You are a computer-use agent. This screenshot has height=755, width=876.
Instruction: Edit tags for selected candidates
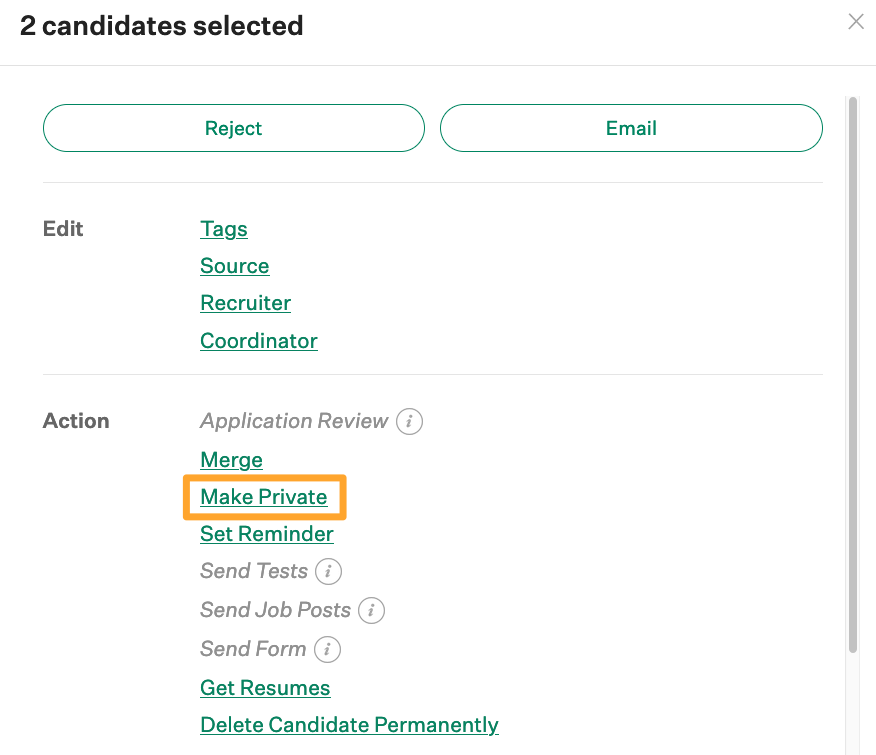click(x=223, y=229)
